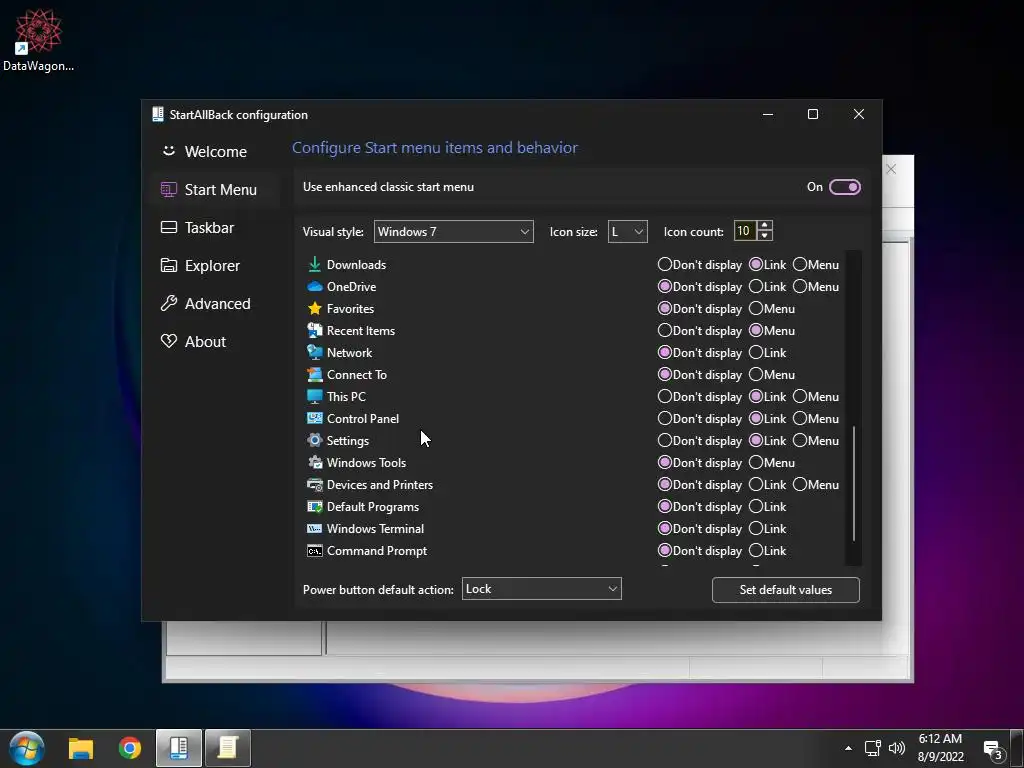Image resolution: width=1024 pixels, height=768 pixels.
Task: Open the Advanced section
Action: [215, 304]
